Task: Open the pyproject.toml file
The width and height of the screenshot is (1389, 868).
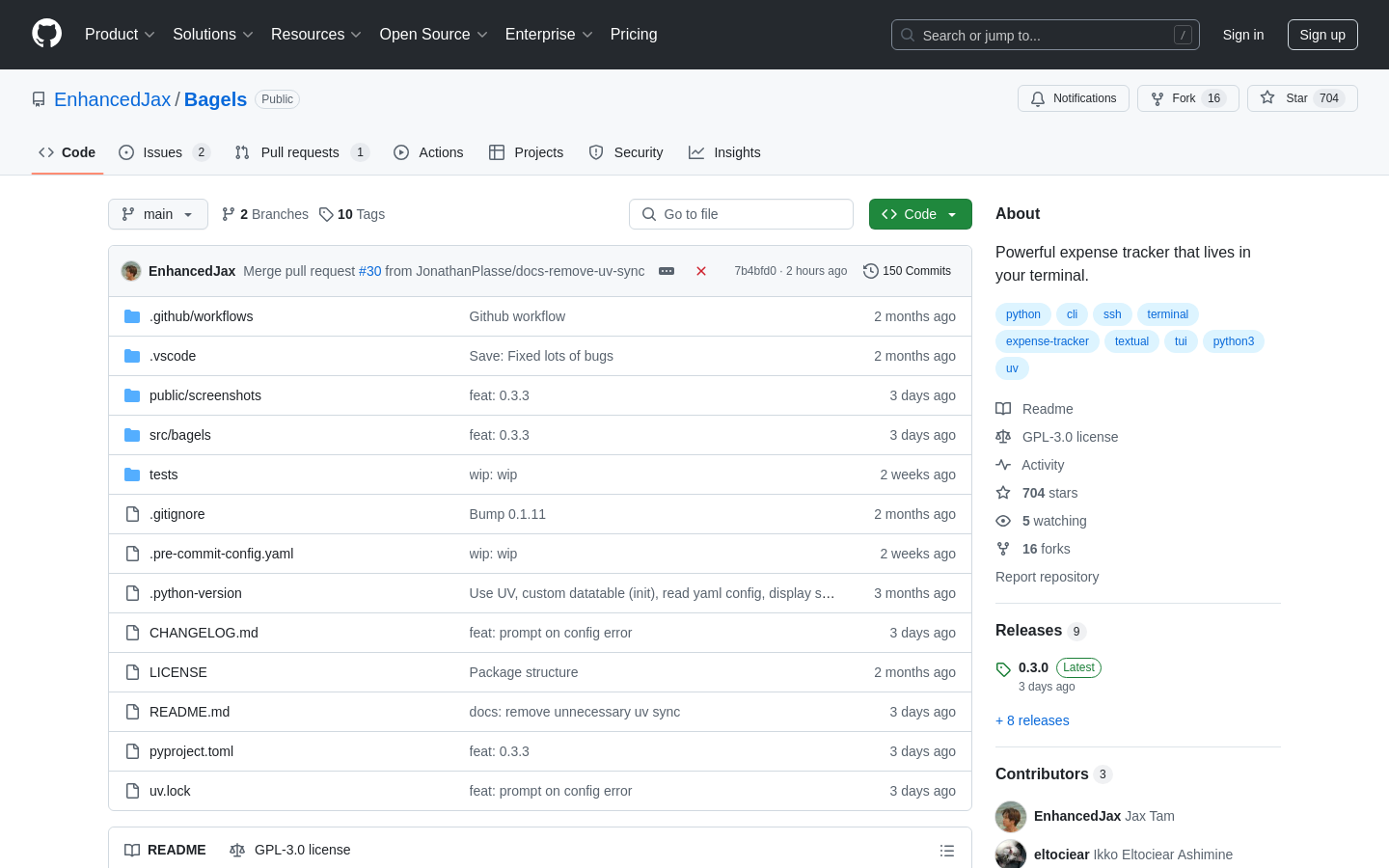Action: (x=191, y=751)
